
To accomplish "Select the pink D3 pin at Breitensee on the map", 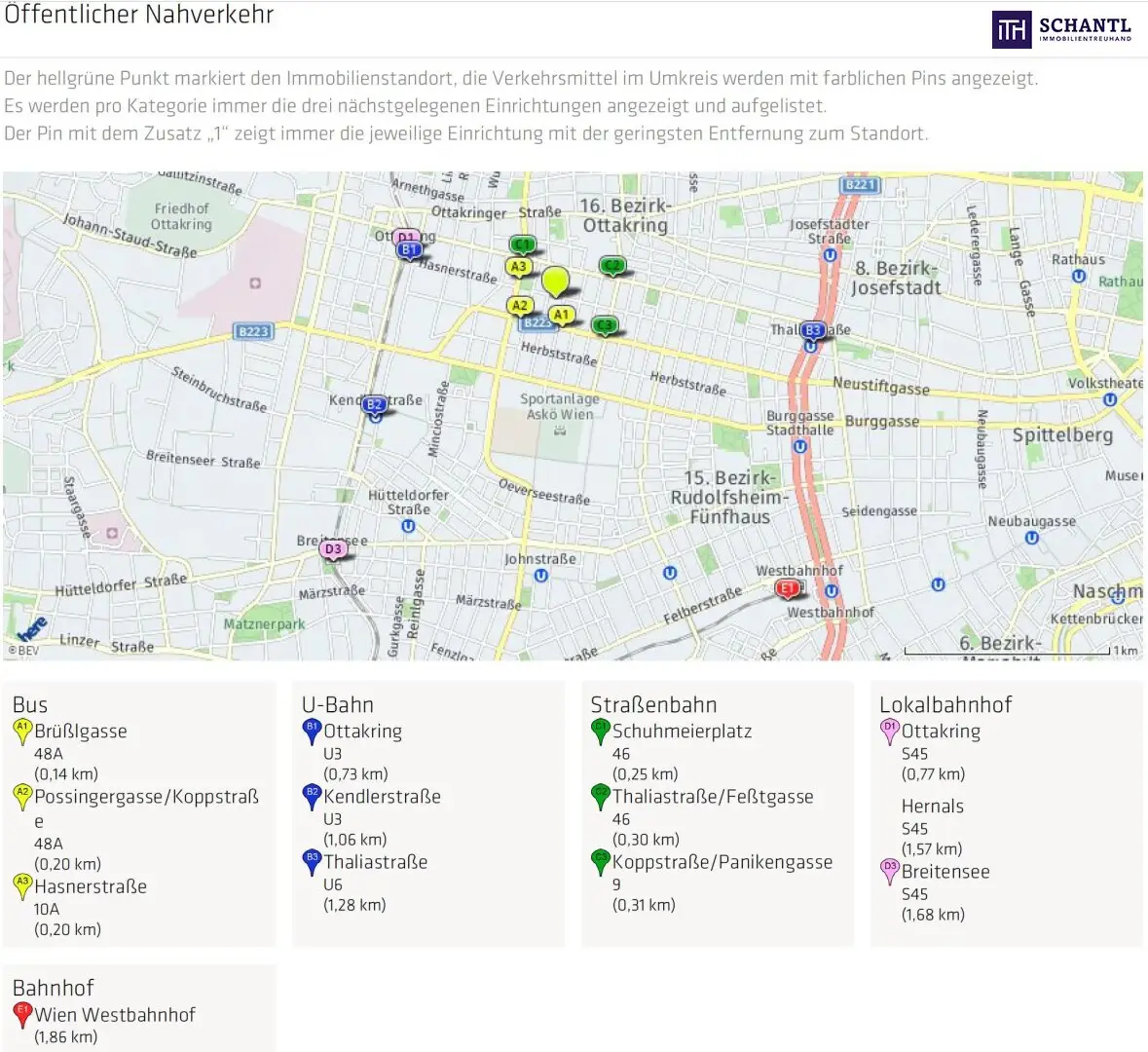I will coord(333,549).
